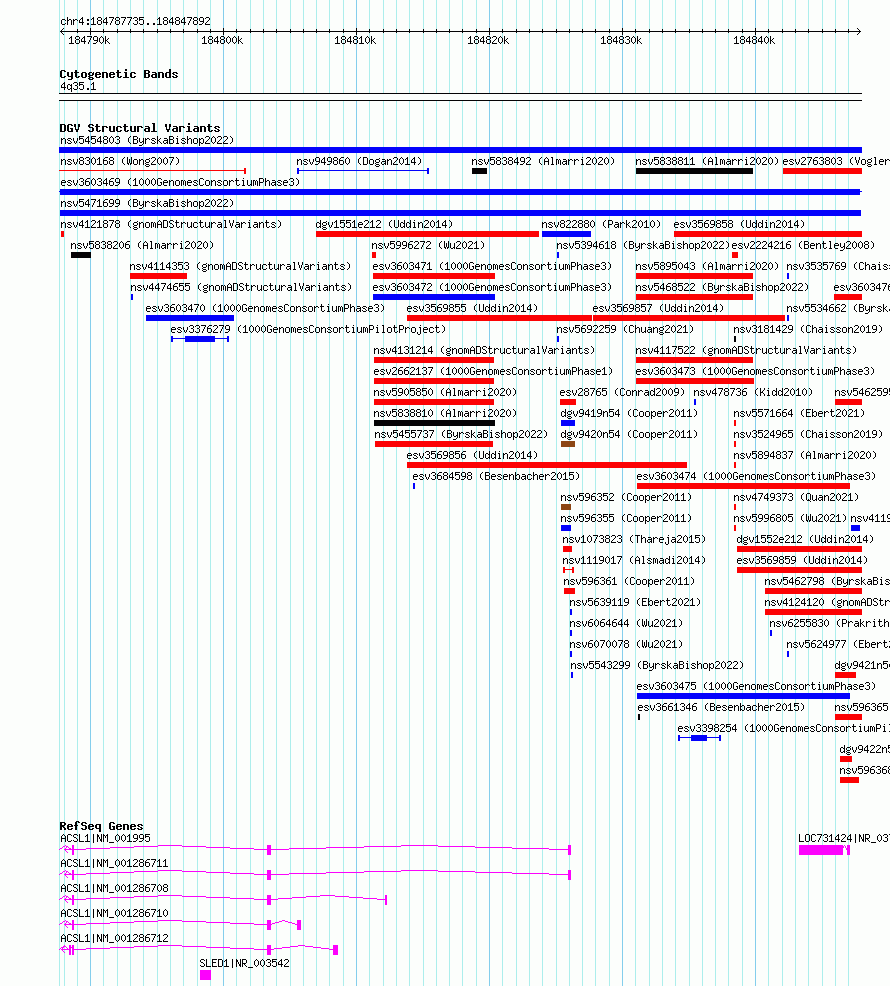Click ACSL1|NM_001286710 transcript label
Viewport: 890px width, 986px height.
114,913
